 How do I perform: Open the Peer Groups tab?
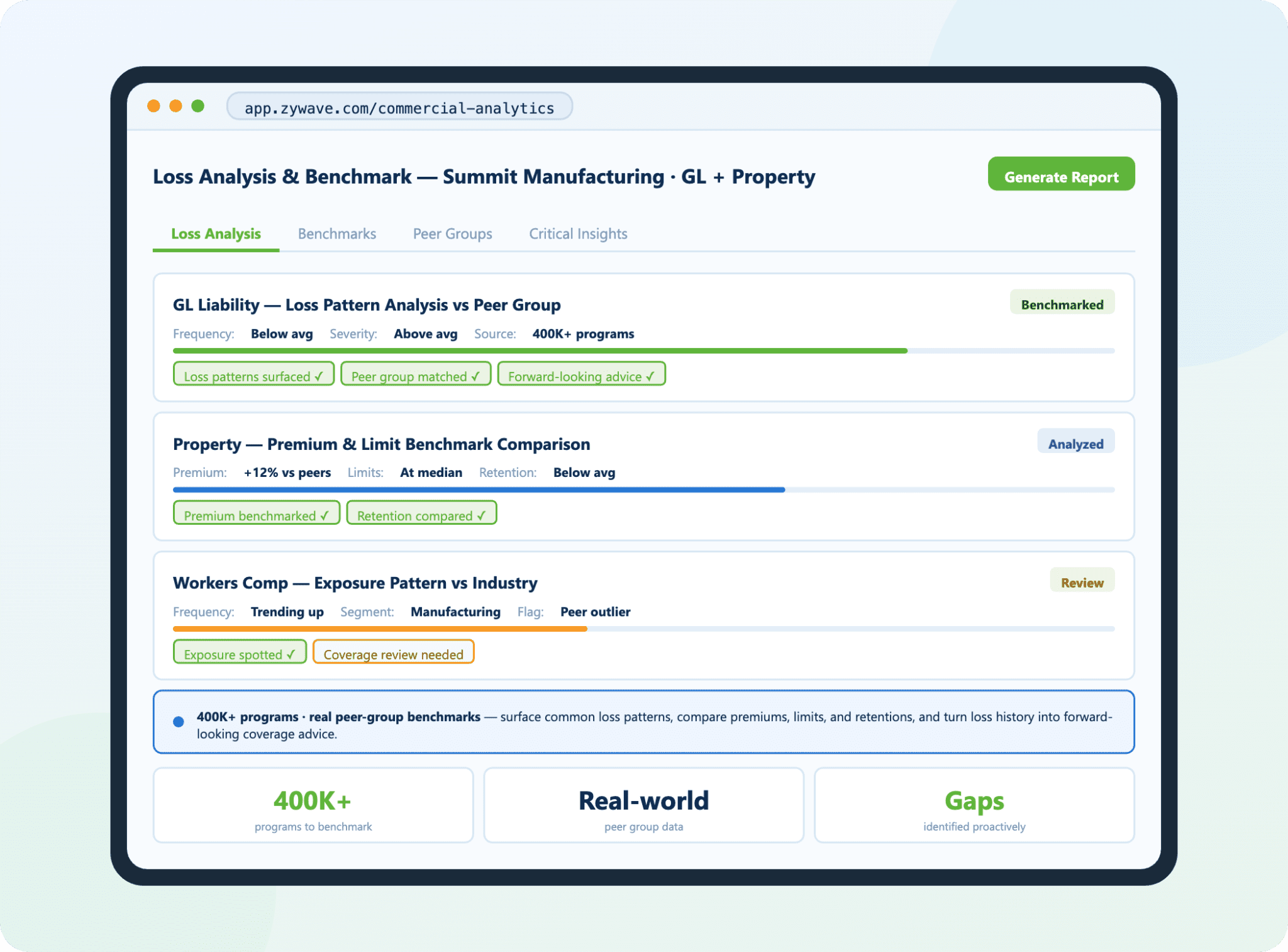pyautogui.click(x=452, y=234)
